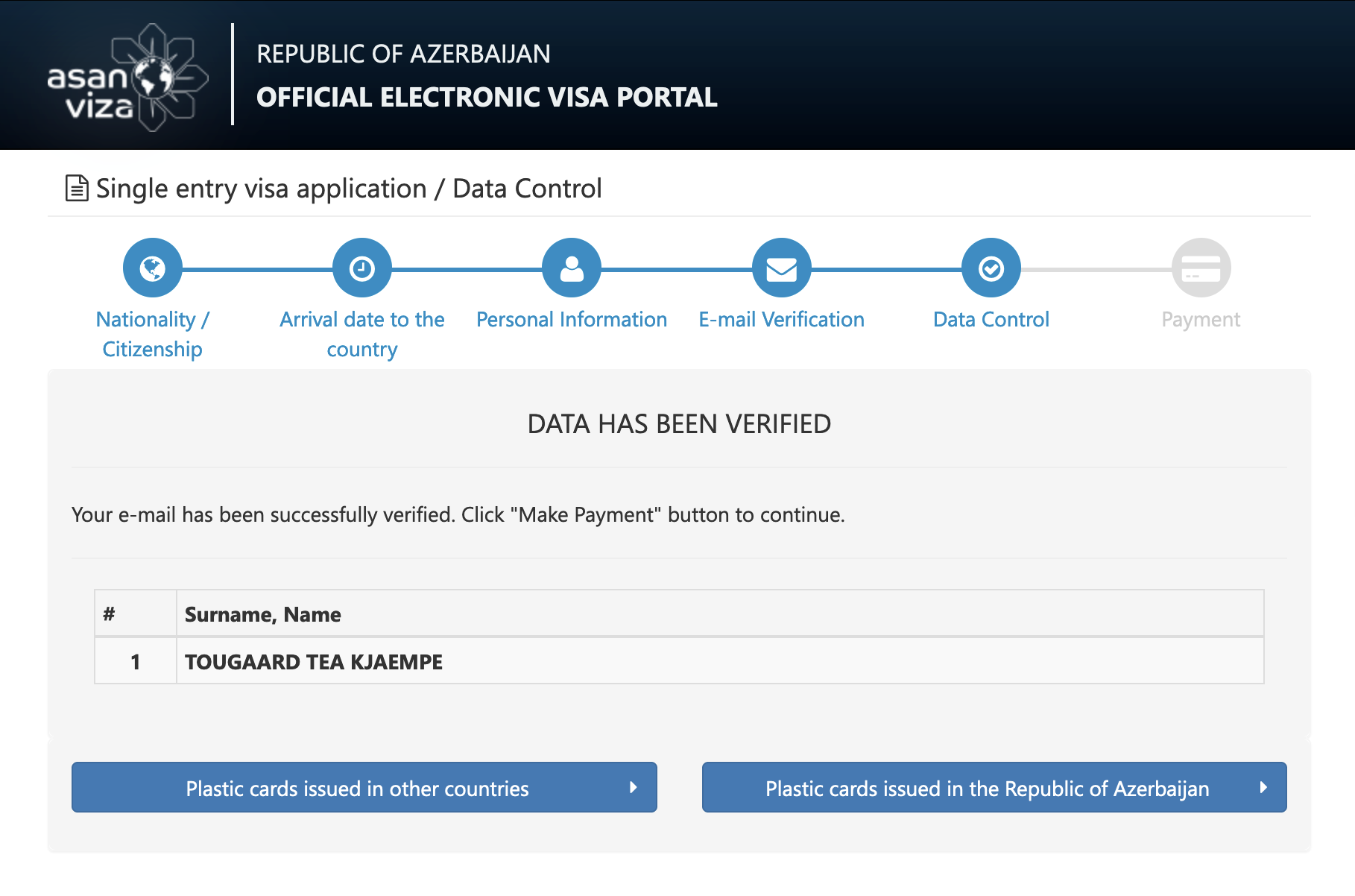Switch to Personal Information step label
Viewport: 1355px width, 896px height.
572,320
